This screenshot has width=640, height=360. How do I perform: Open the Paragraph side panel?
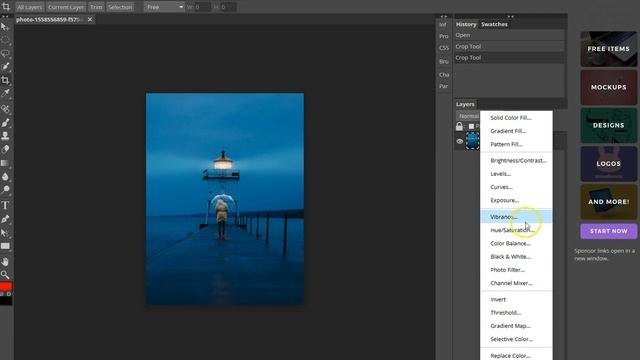[x=444, y=86]
